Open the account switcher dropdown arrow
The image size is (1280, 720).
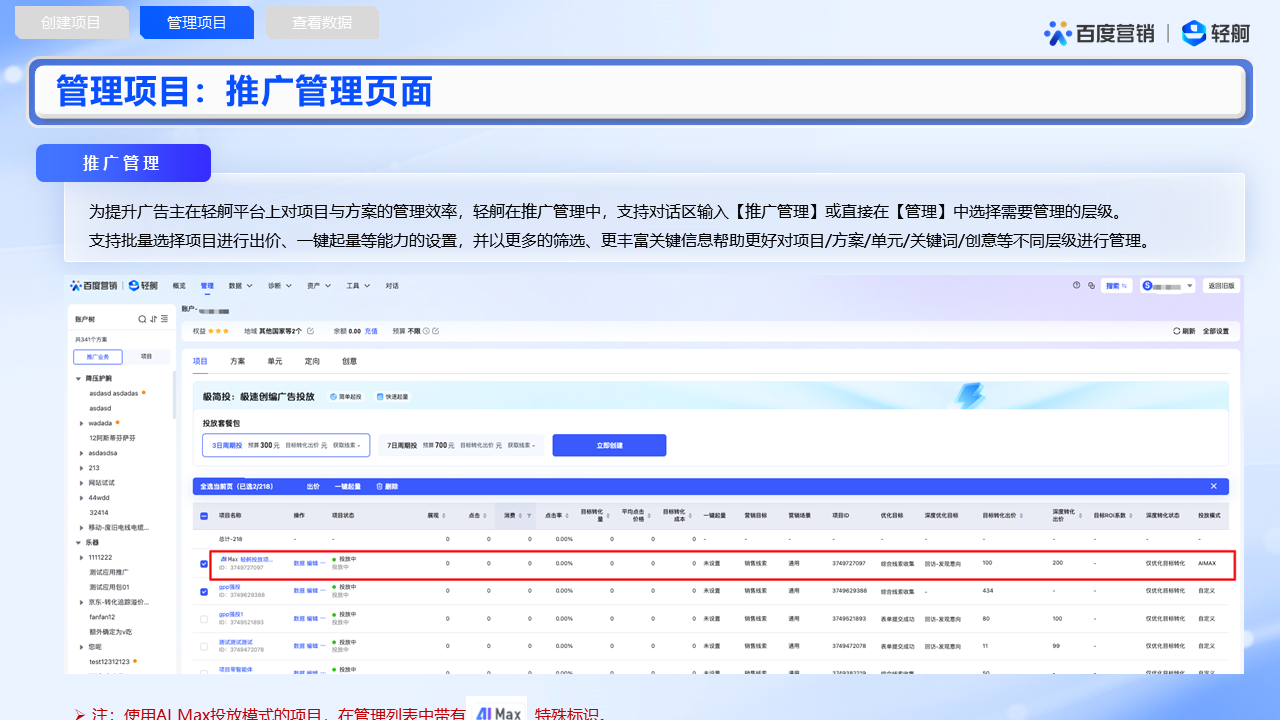point(1189,286)
